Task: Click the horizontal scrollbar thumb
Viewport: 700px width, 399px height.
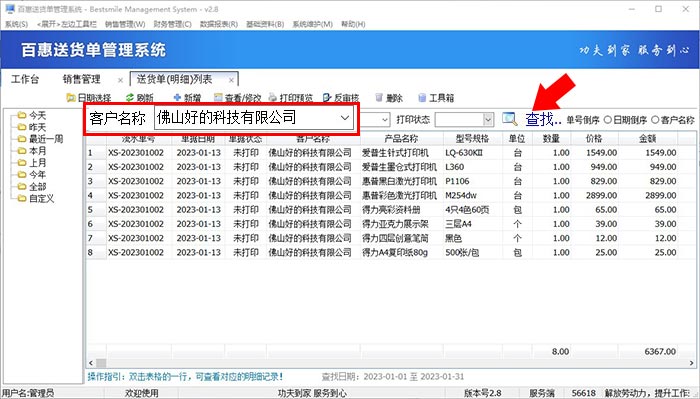Action: pyautogui.click(x=101, y=363)
